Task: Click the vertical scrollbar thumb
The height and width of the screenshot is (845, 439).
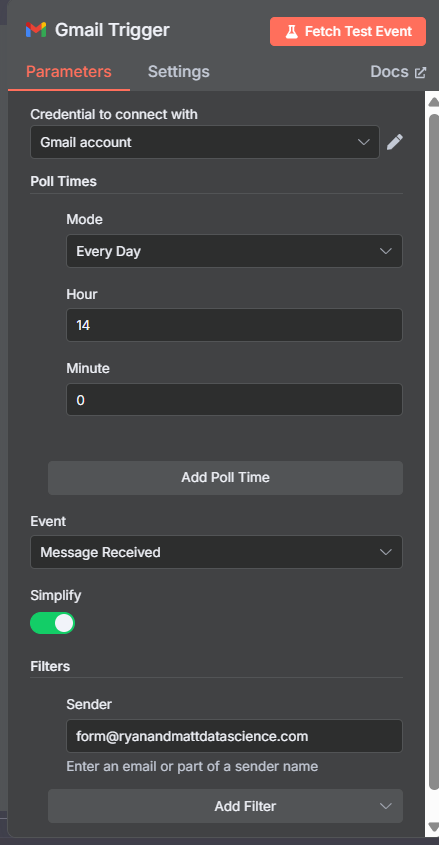Action: 434,453
